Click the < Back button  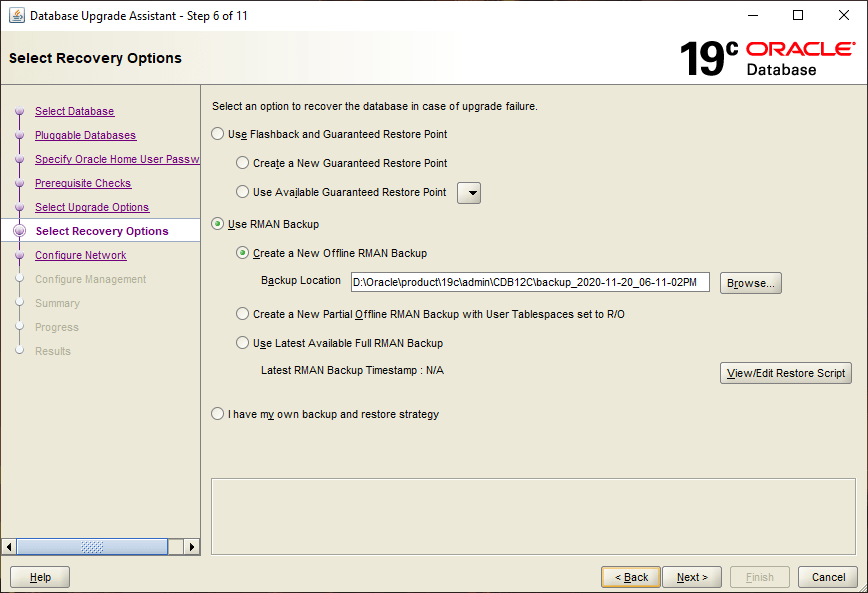631,577
